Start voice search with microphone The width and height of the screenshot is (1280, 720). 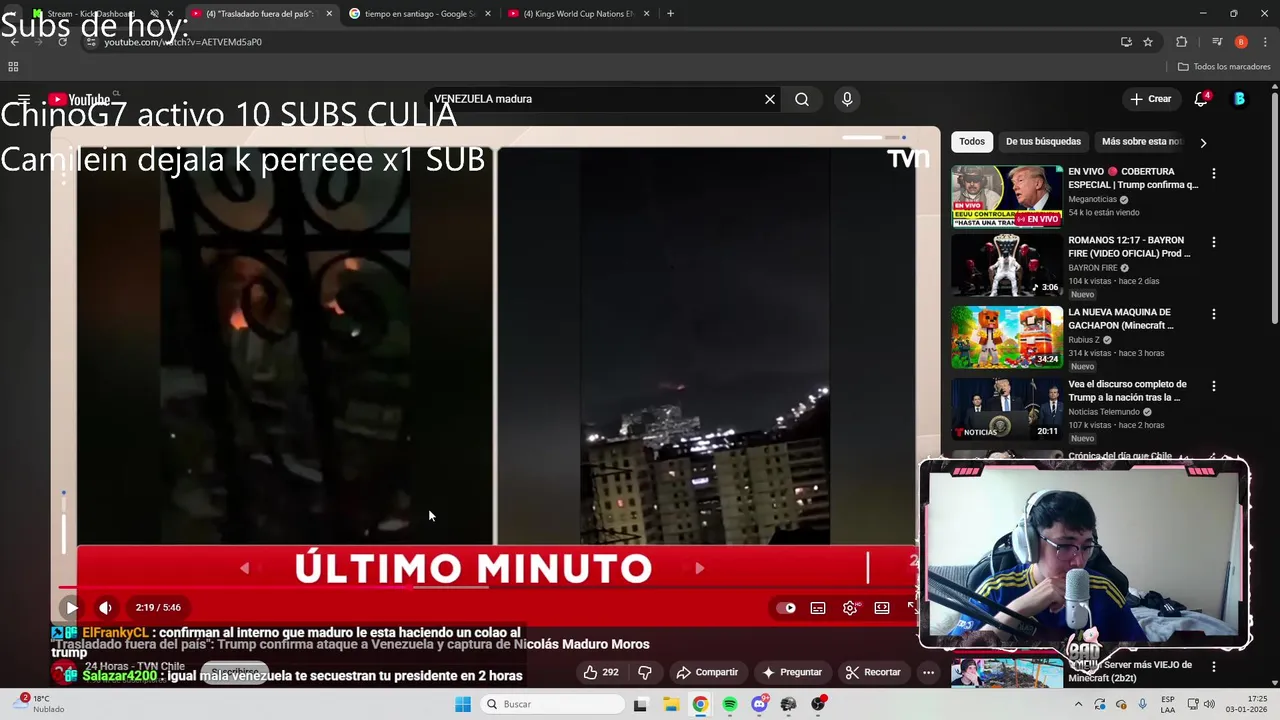(x=847, y=99)
